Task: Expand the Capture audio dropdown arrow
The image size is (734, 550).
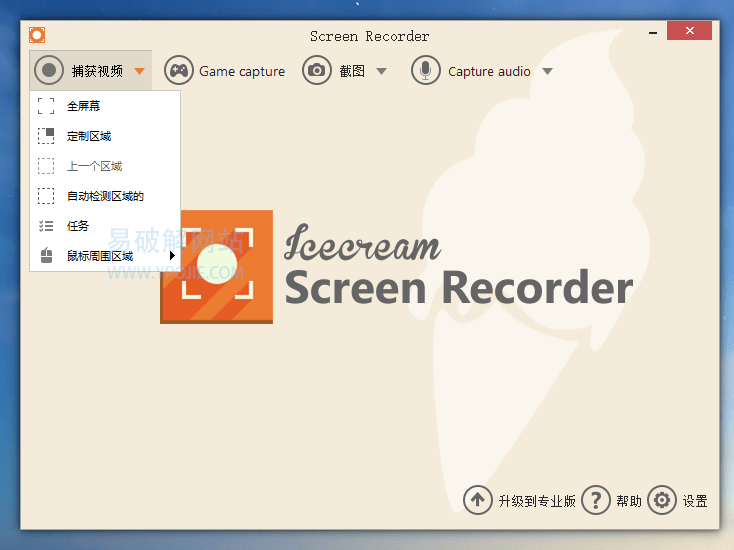Action: (548, 71)
